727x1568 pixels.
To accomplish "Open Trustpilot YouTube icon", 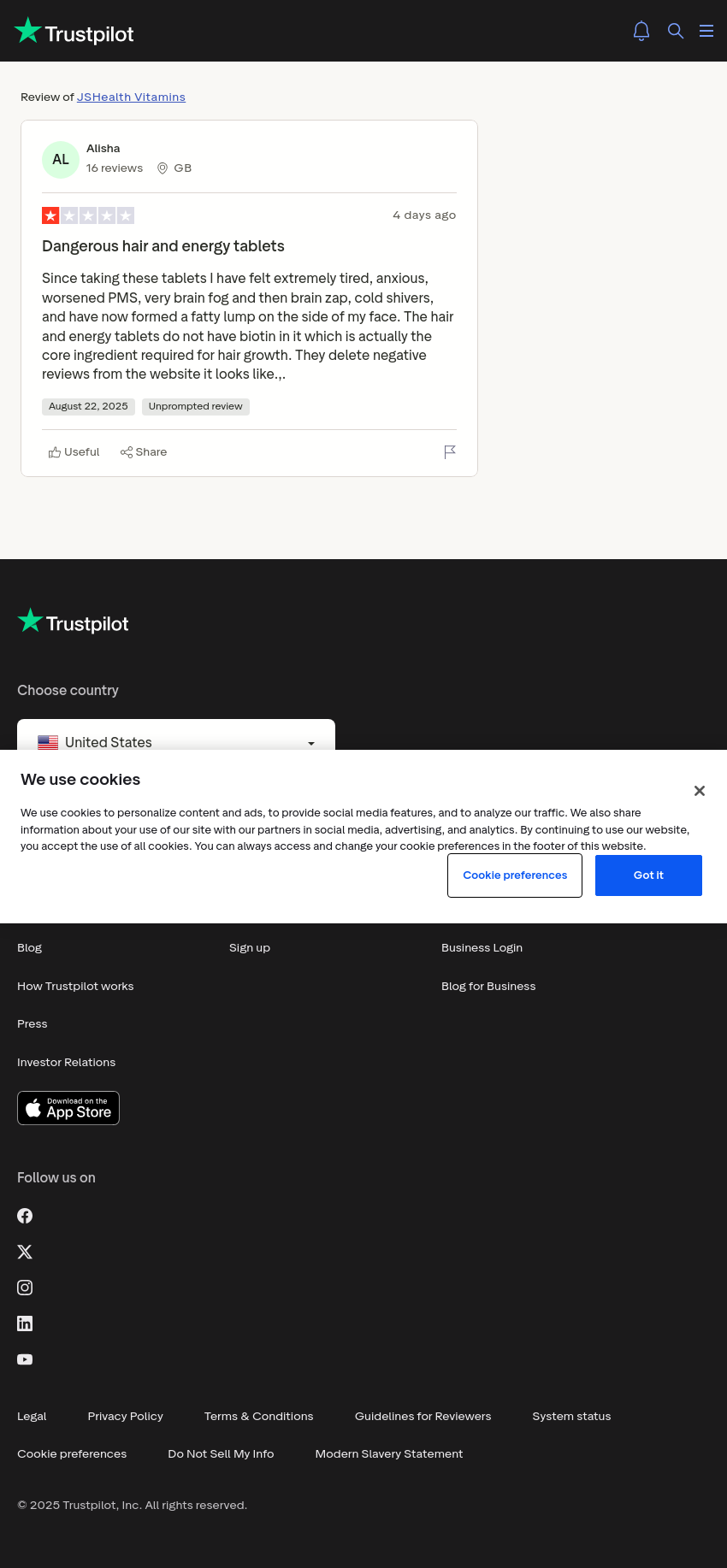I will 25,1359.
